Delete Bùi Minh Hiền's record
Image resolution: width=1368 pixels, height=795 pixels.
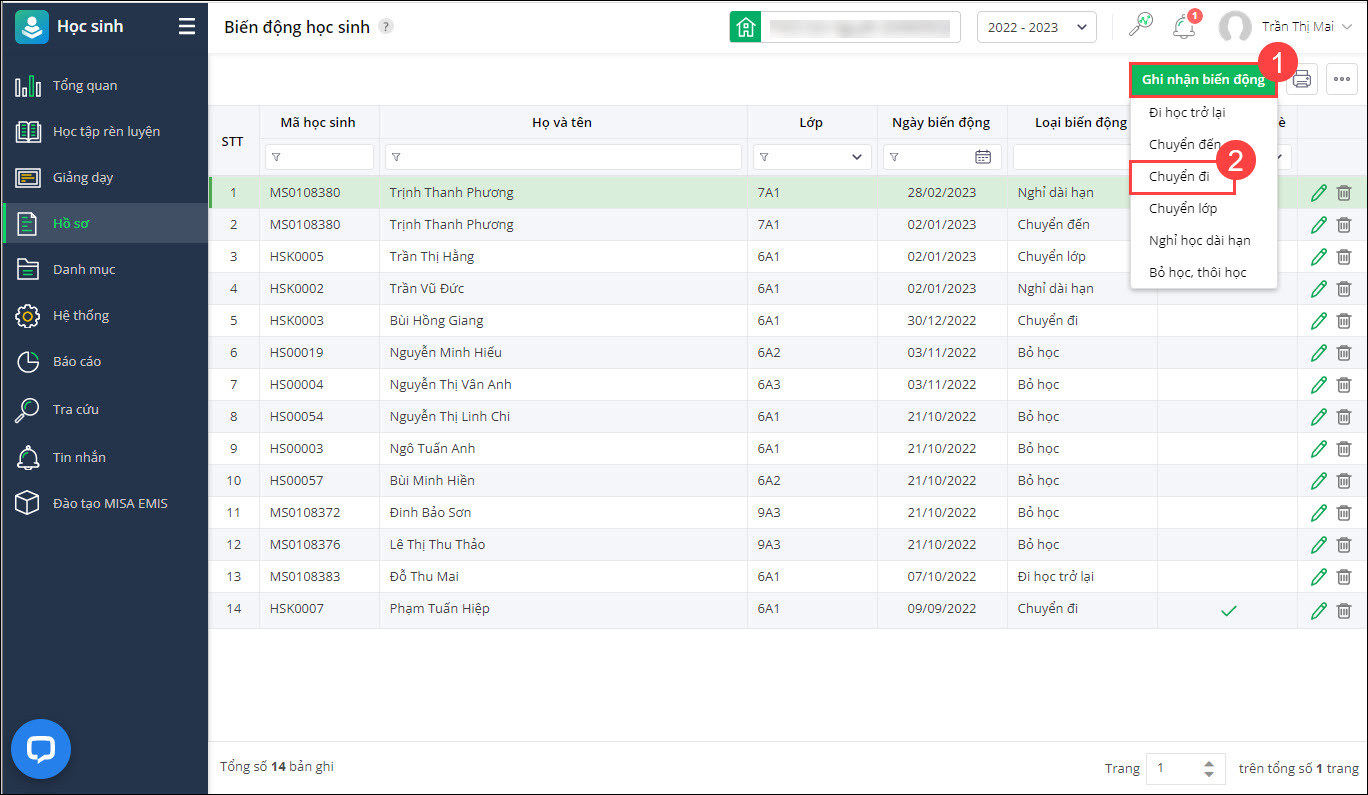(1344, 481)
